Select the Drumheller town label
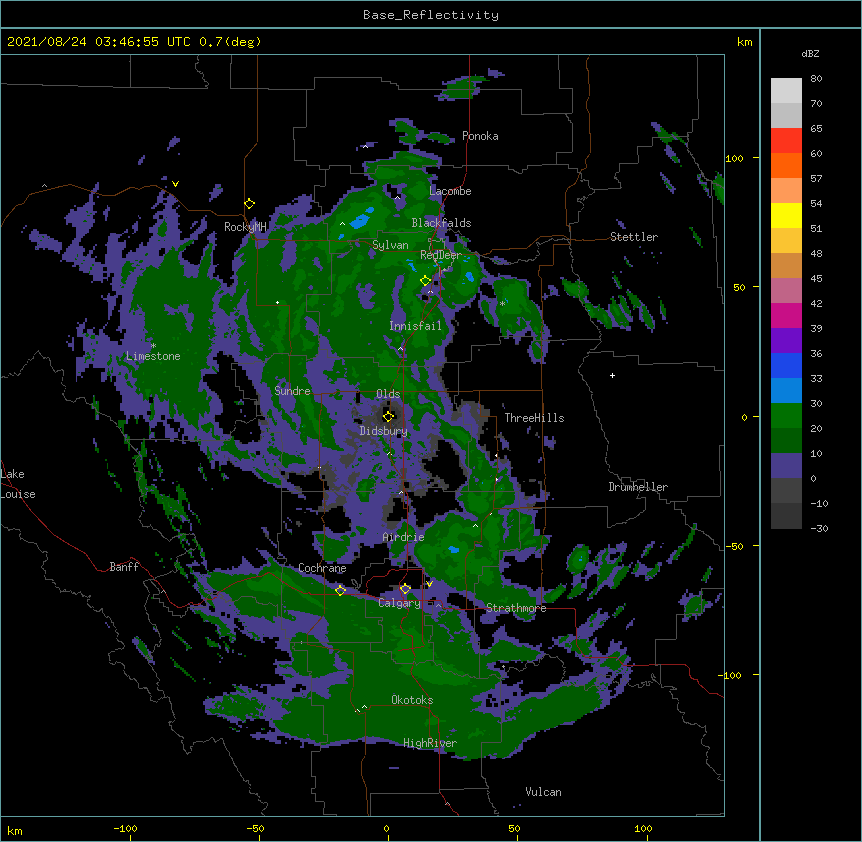This screenshot has width=862, height=842. click(638, 487)
